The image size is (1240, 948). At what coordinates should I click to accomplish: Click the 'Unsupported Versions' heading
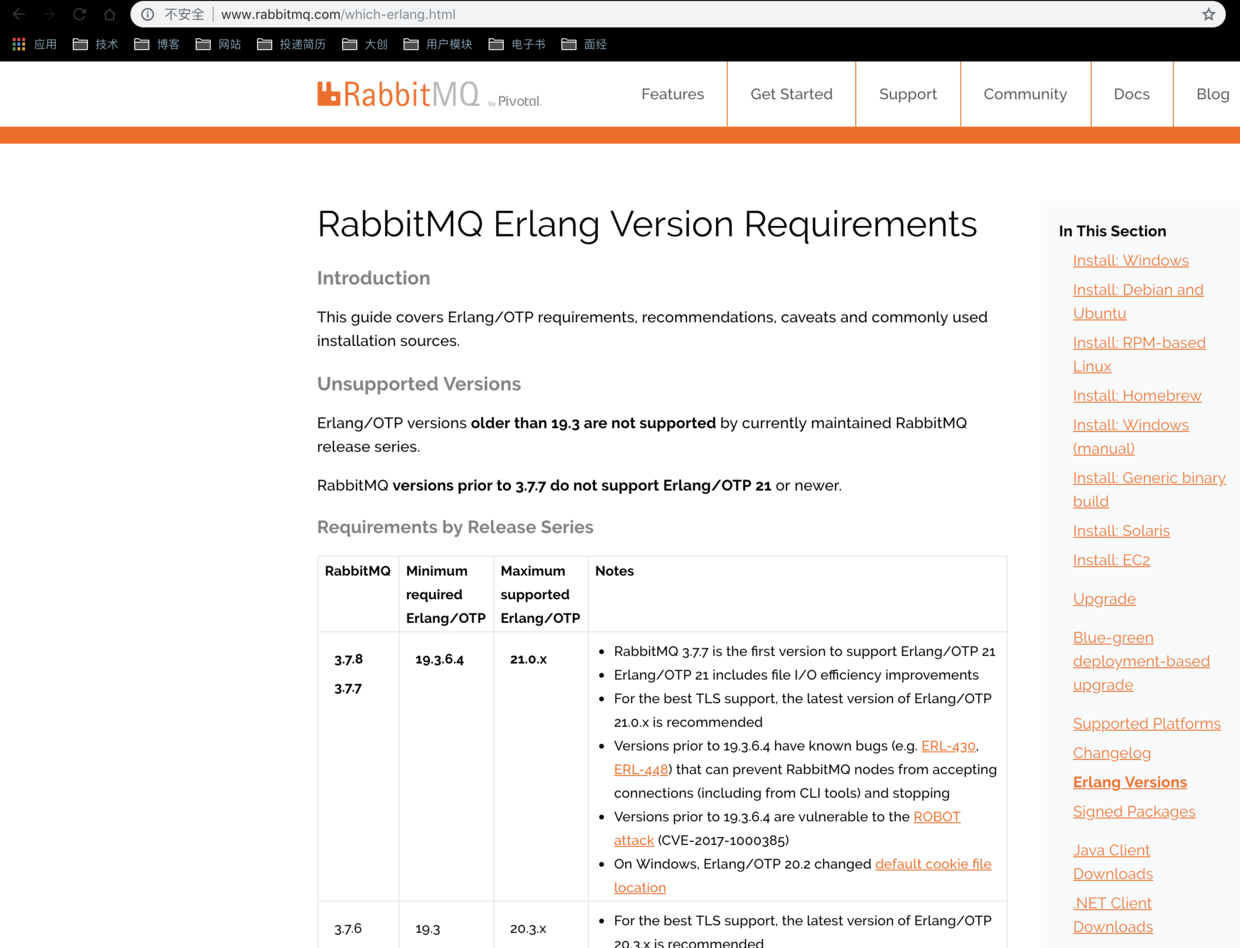[x=419, y=384]
